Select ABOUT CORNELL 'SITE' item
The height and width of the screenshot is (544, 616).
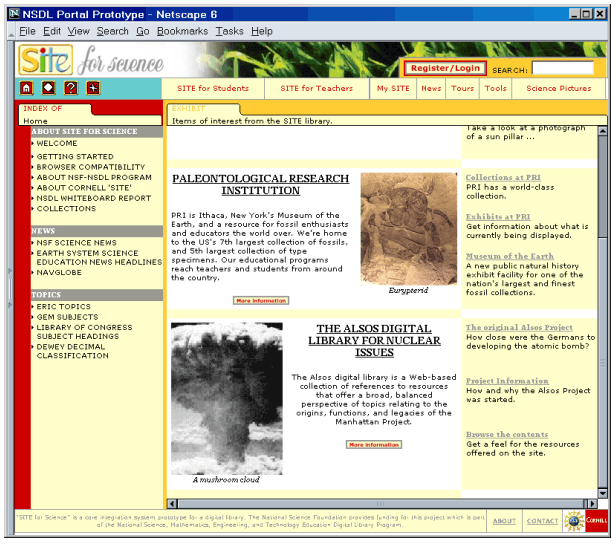84,188
